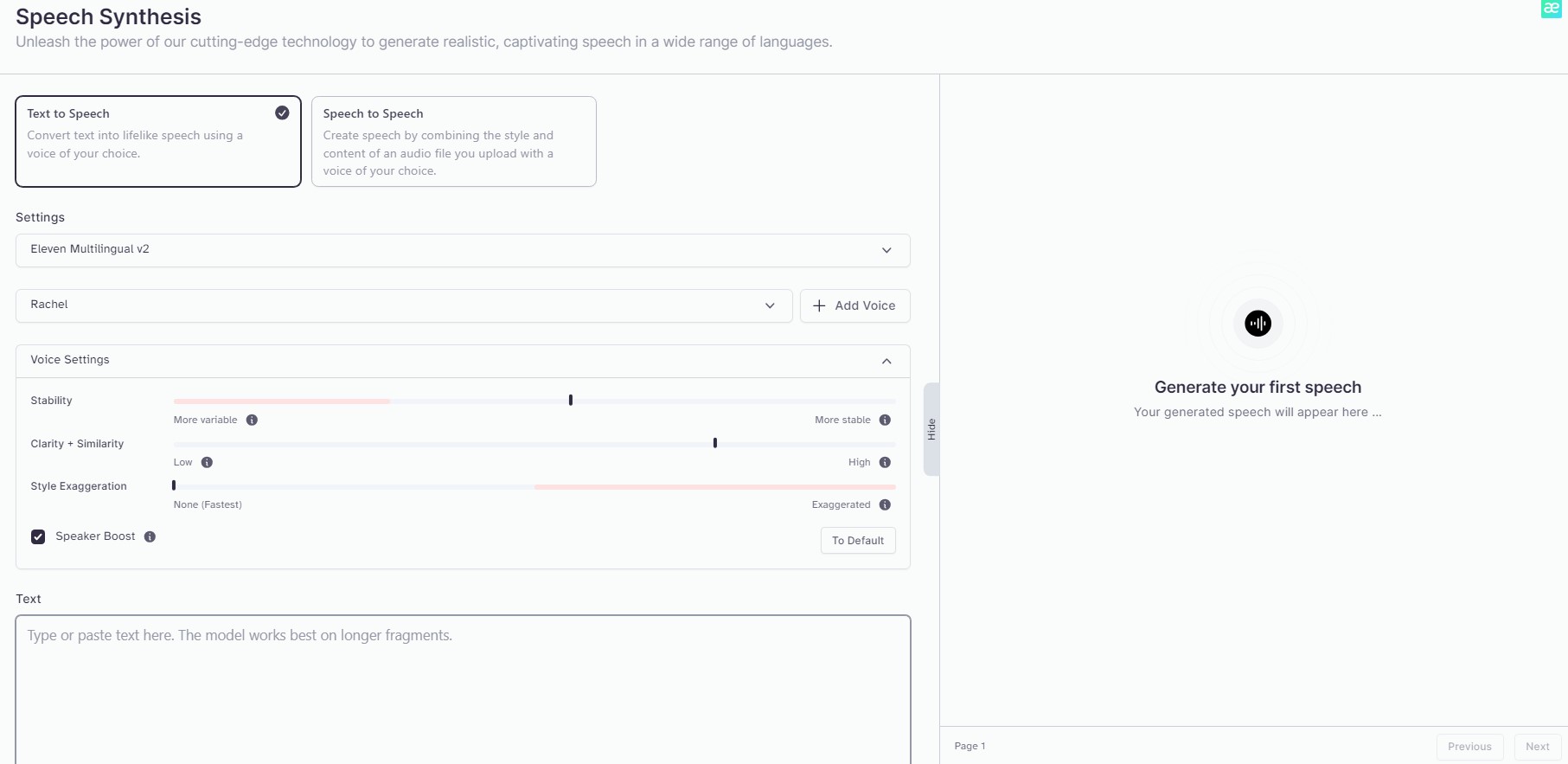Go to Next page of results
The width and height of the screenshot is (1568, 764).
pos(1537,747)
